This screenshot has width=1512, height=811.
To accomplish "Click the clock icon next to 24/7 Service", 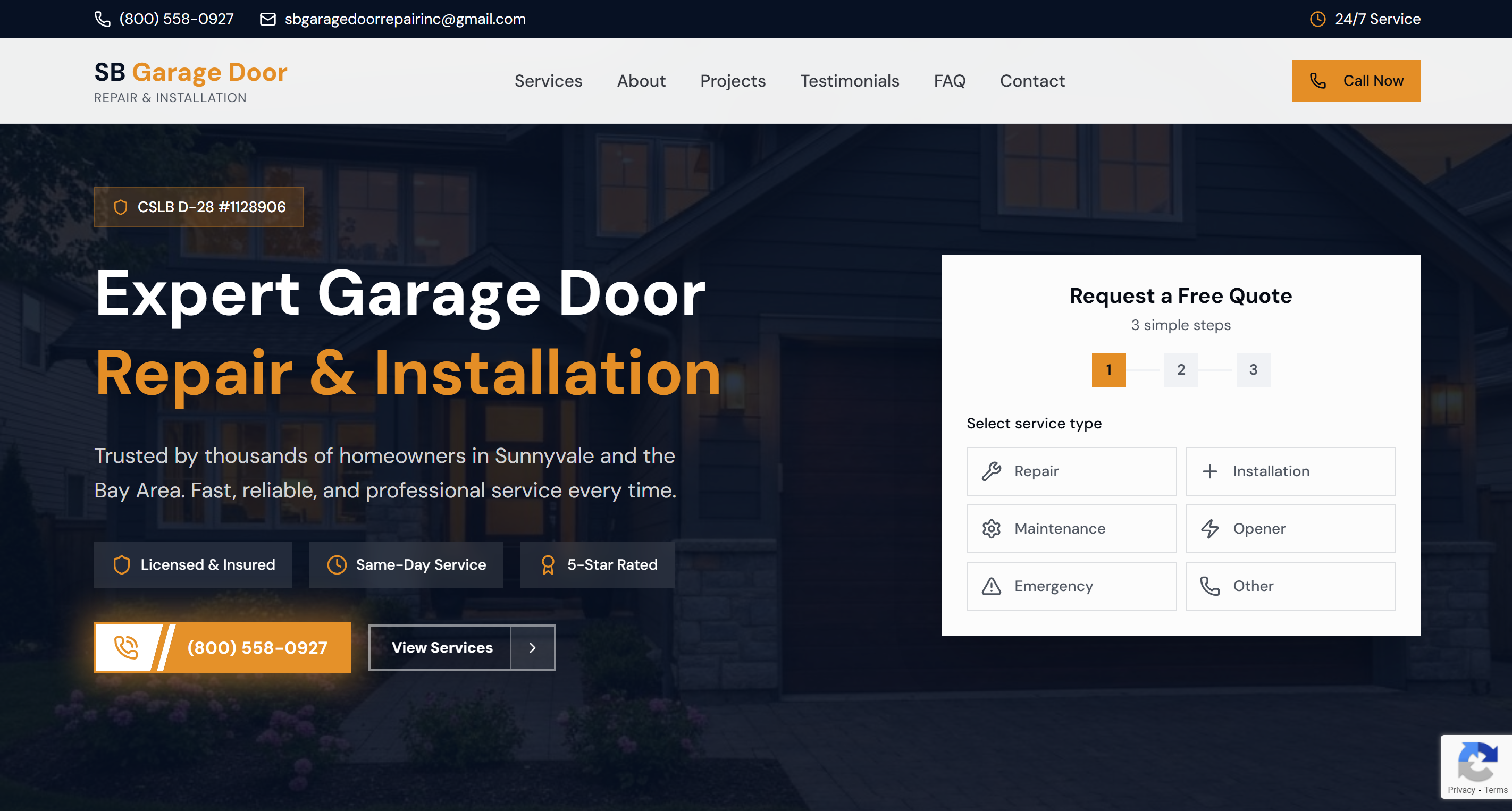I will pos(1318,18).
